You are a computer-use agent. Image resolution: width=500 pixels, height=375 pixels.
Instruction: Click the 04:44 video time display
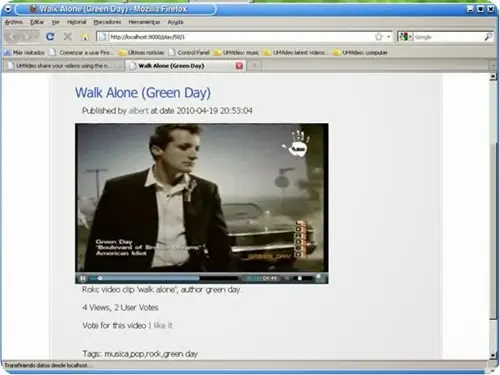click(x=269, y=278)
